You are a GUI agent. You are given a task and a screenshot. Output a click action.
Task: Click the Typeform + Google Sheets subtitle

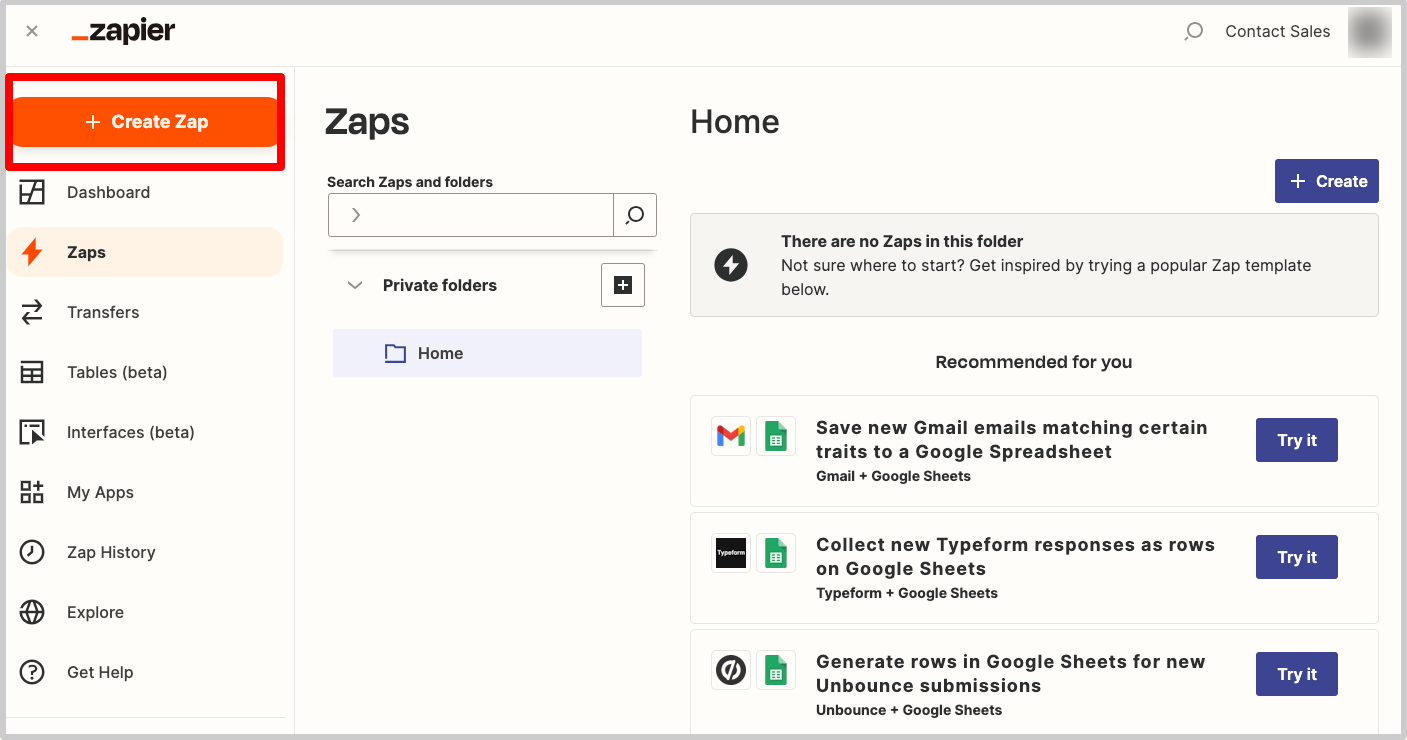coord(907,593)
